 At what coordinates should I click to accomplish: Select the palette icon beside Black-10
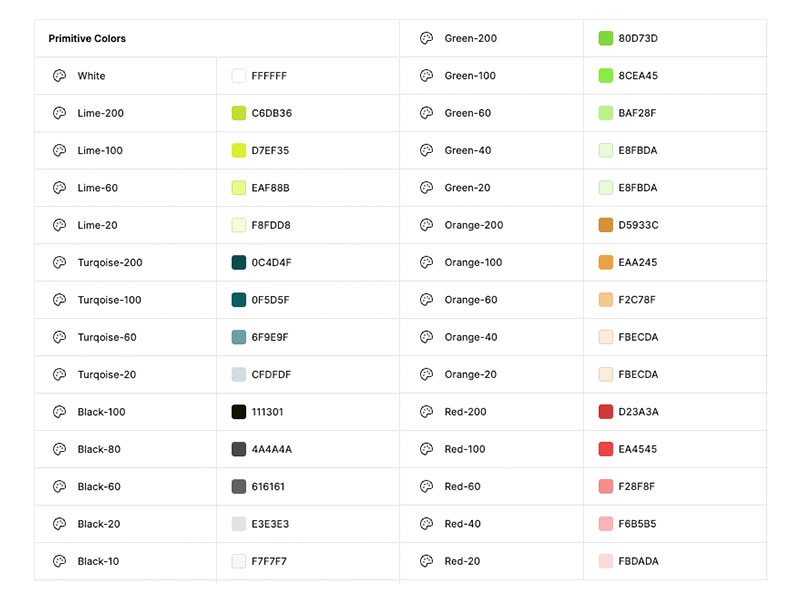(x=59, y=561)
